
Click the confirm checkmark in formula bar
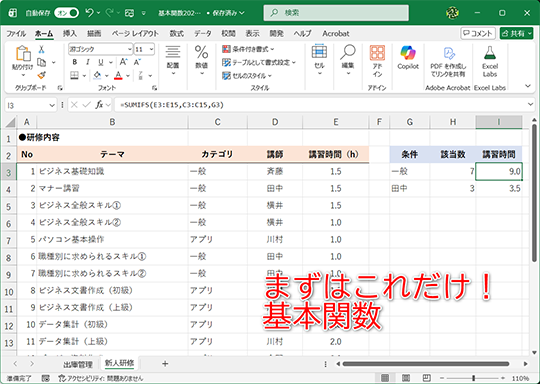[x=86, y=105]
